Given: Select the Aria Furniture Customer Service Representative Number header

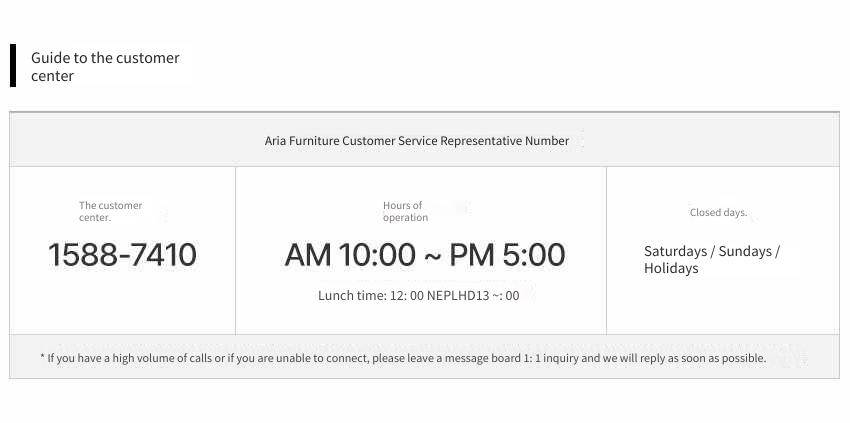Looking at the screenshot, I should (x=417, y=140).
